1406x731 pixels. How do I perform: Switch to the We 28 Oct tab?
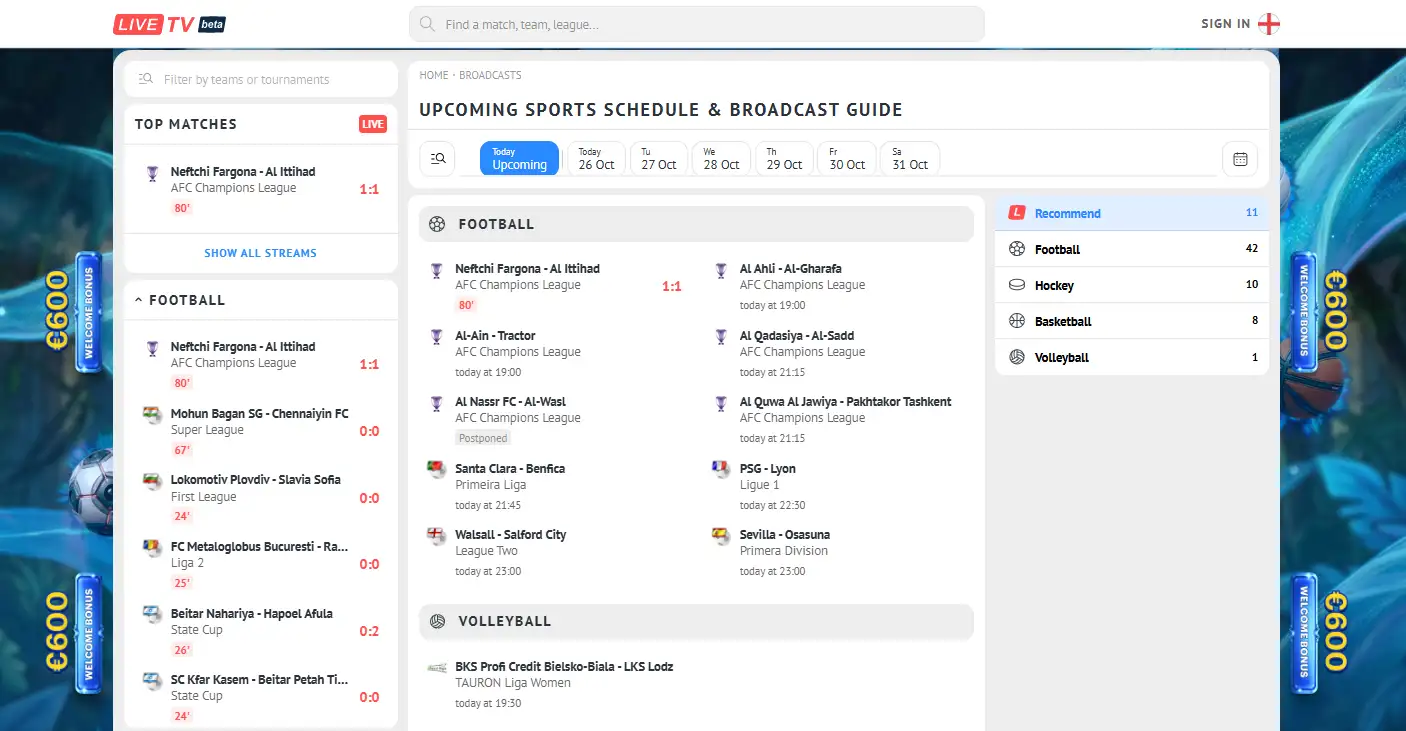click(721, 159)
